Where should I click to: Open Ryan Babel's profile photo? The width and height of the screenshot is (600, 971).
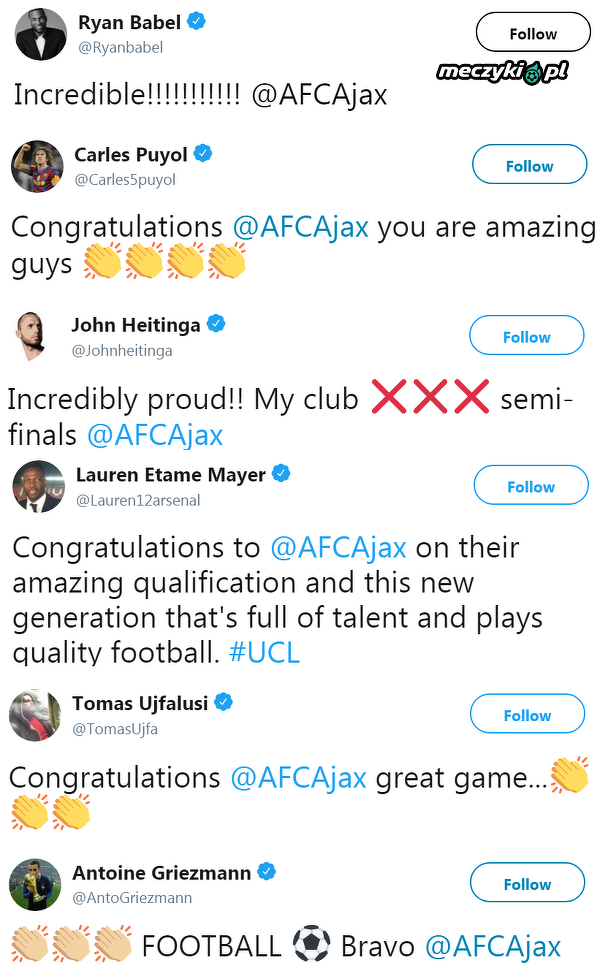point(40,34)
